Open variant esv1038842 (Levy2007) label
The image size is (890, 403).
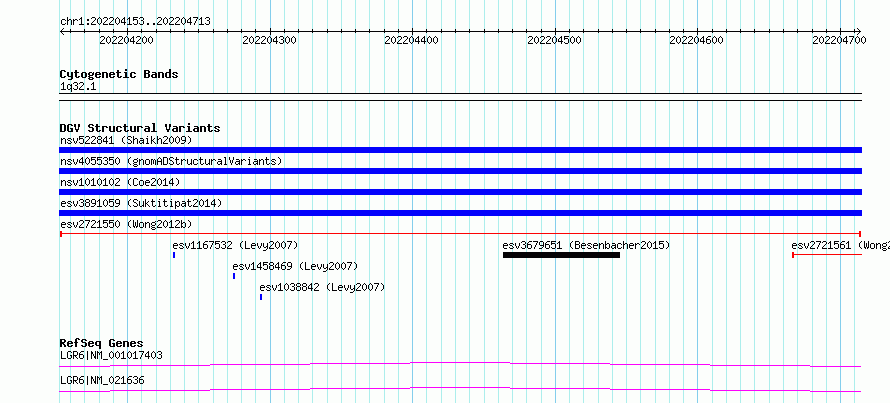click(322, 288)
